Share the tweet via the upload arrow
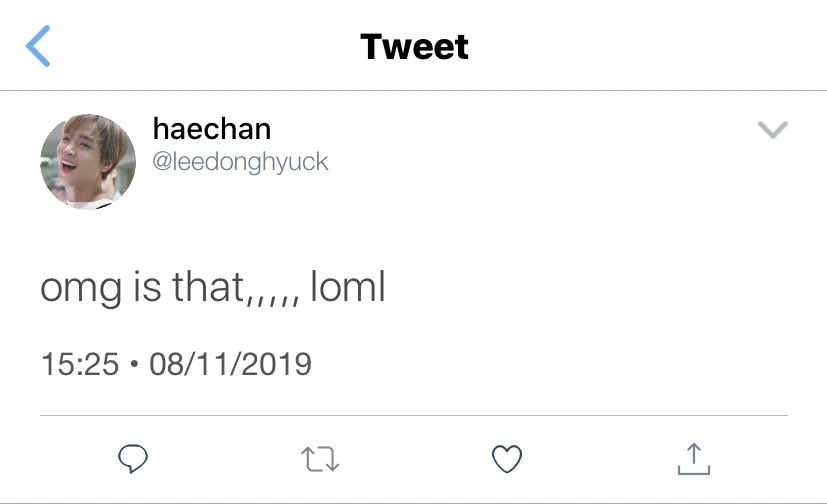The height and width of the screenshot is (504, 827). coord(694,459)
